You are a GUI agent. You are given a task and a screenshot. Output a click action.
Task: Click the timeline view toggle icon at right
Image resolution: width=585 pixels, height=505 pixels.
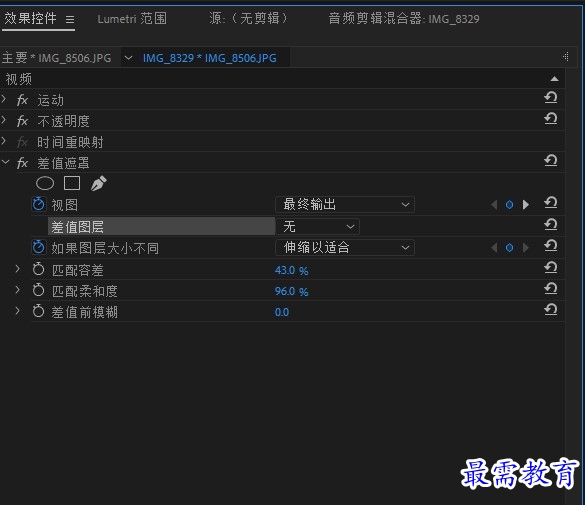click(566, 57)
